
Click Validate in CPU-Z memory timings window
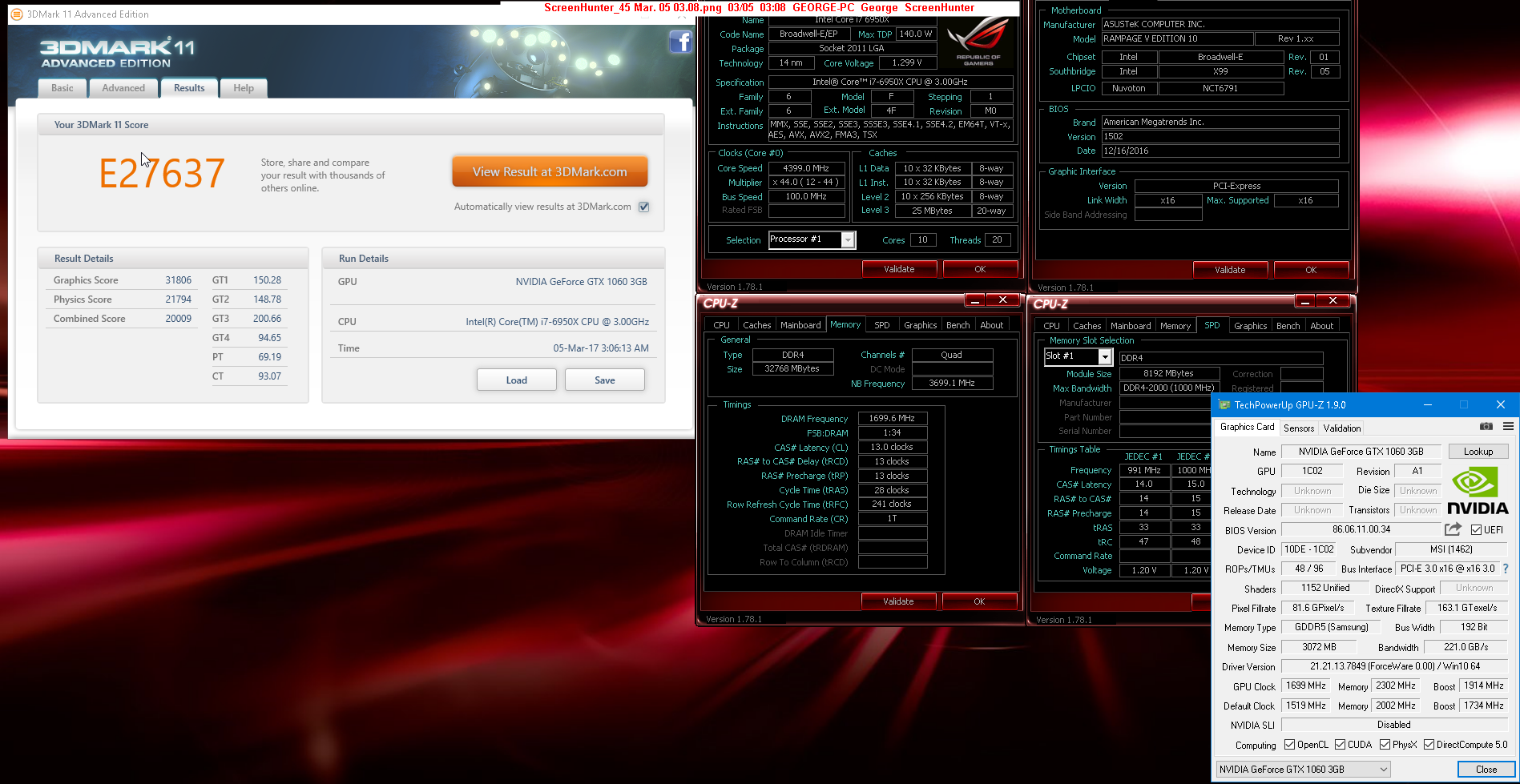pyautogui.click(x=898, y=601)
